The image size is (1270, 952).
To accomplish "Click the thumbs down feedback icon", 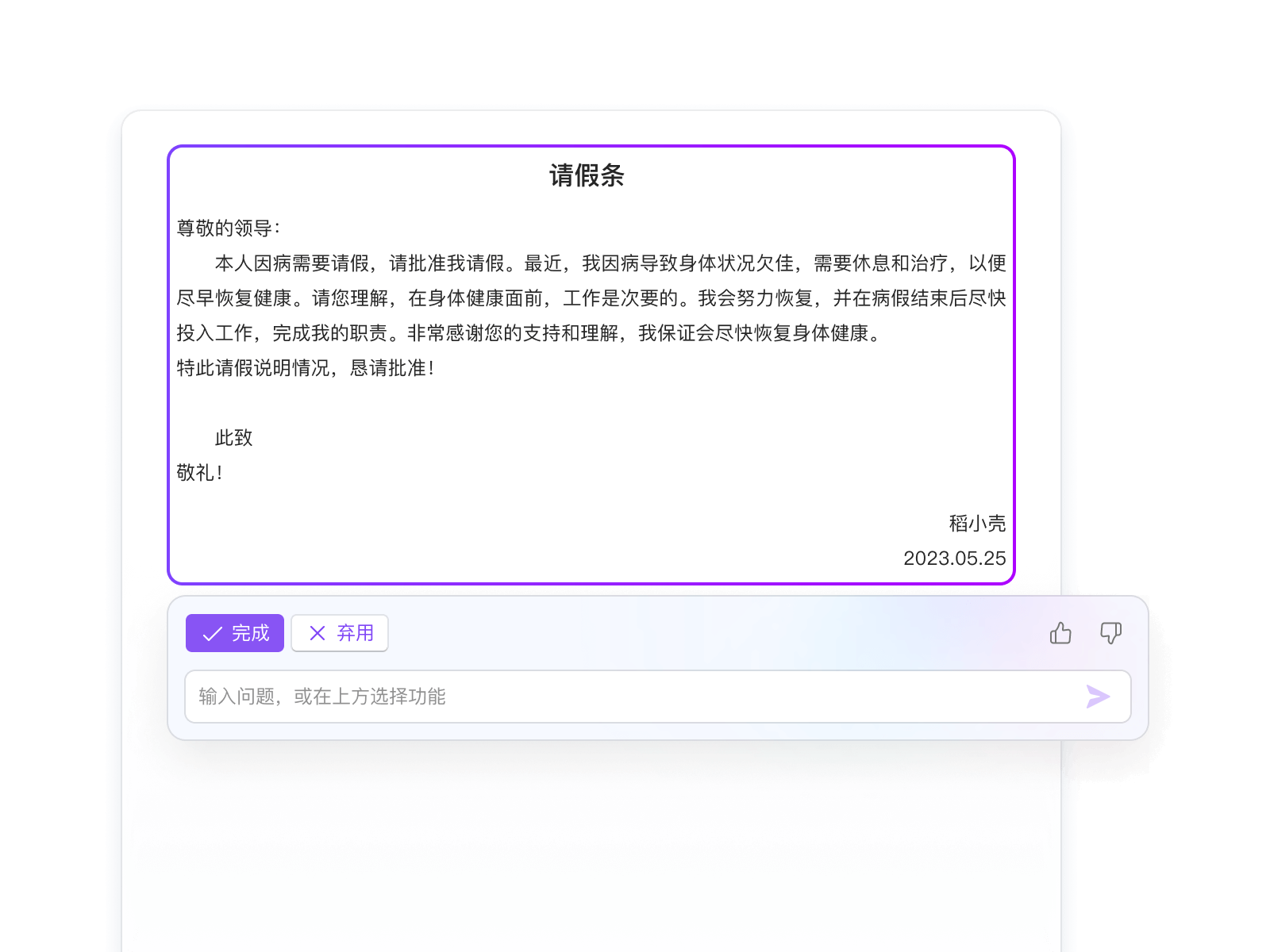I will click(x=1110, y=633).
